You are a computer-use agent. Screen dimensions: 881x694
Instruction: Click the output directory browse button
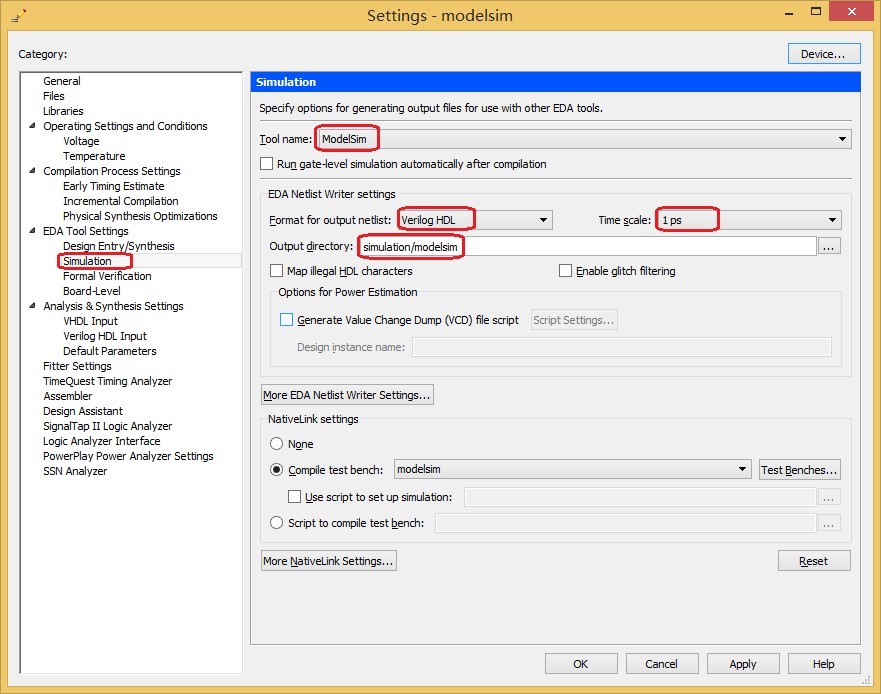tap(829, 246)
